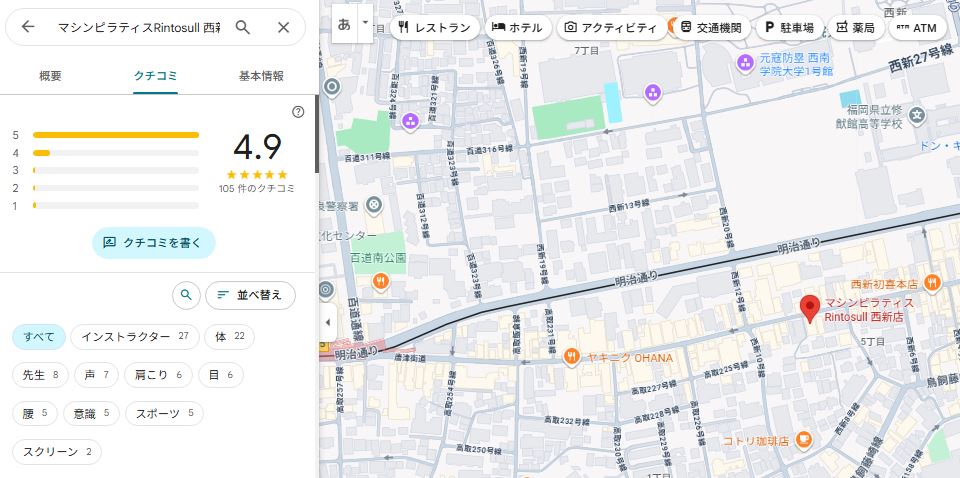Open the 並べ替え sort dropdown

coord(250,295)
